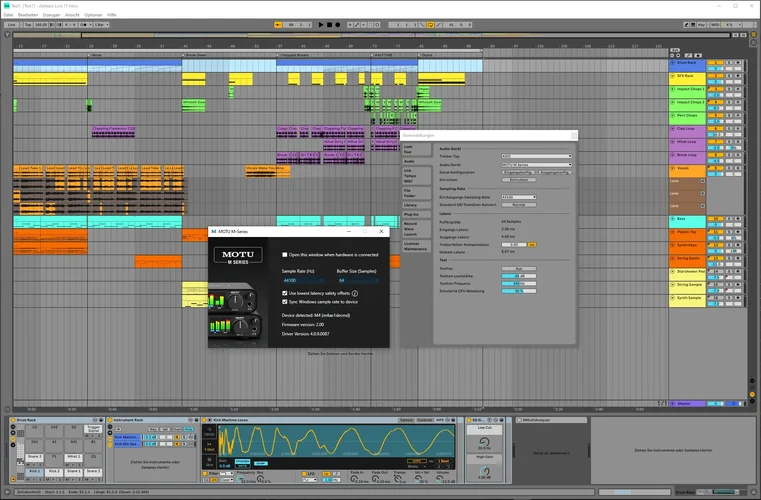The height and width of the screenshot is (500, 761).
Task: Open the Bearbeiten menu
Action: [x=28, y=15]
